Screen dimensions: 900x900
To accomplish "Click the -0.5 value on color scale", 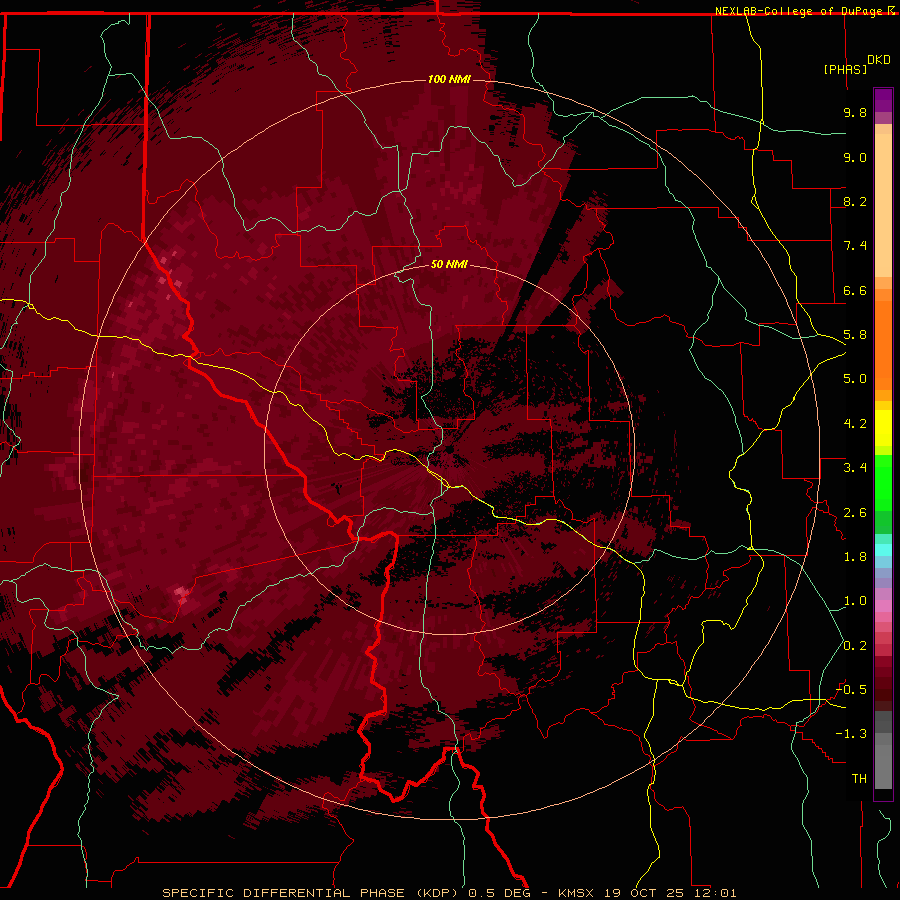I will click(851, 690).
